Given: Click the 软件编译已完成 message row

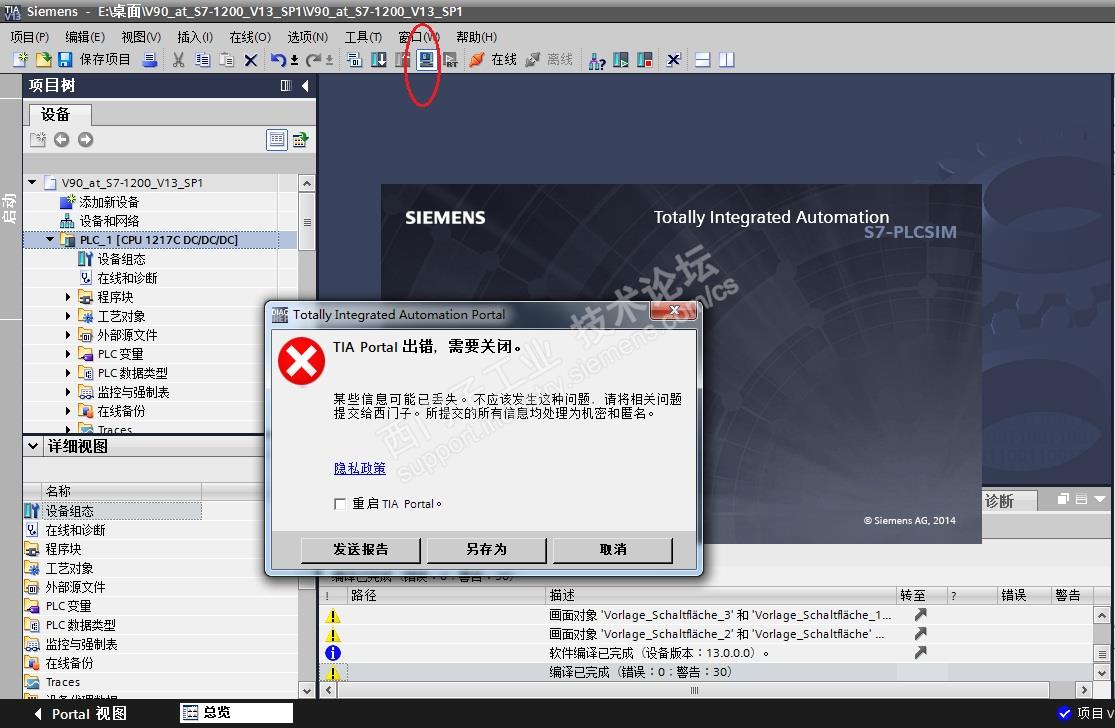Looking at the screenshot, I should click(707, 653).
